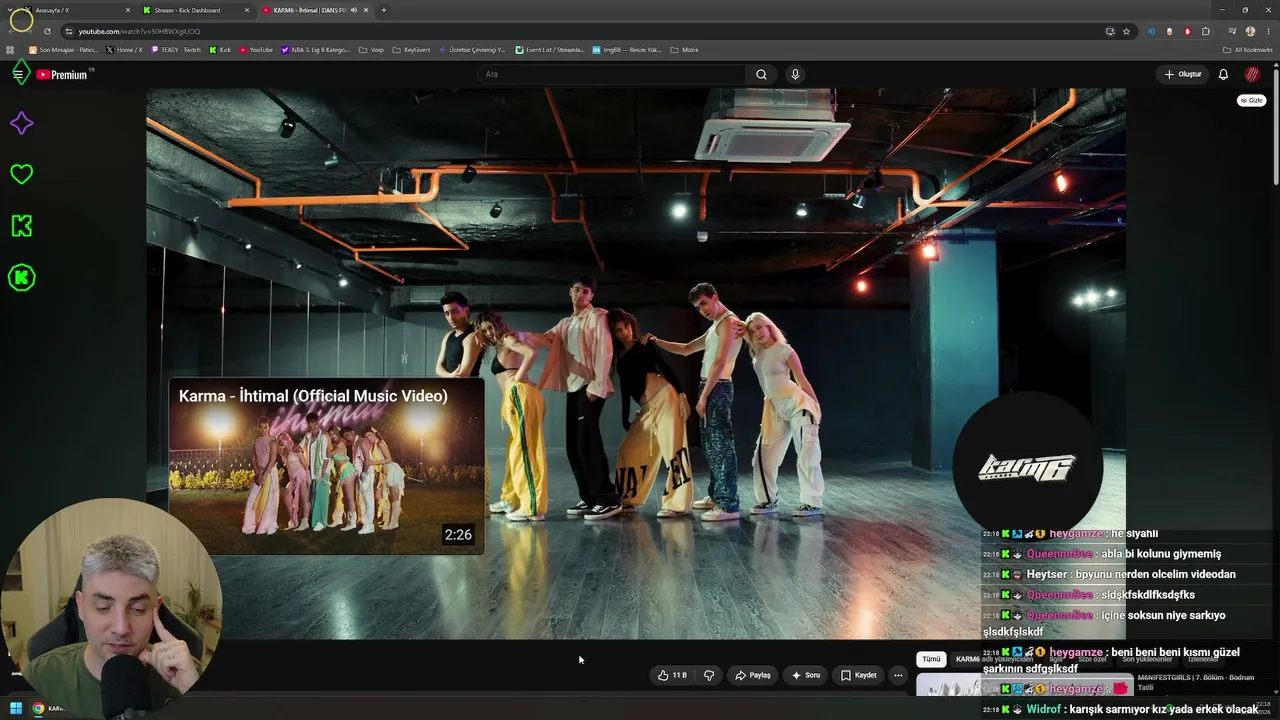The height and width of the screenshot is (720, 1280).
Task: Click the browser address bar URL
Action: 139,31
